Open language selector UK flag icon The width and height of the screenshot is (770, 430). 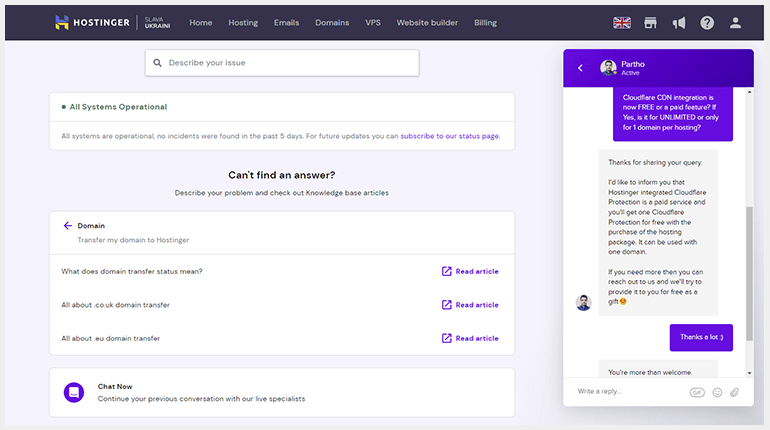click(x=622, y=23)
